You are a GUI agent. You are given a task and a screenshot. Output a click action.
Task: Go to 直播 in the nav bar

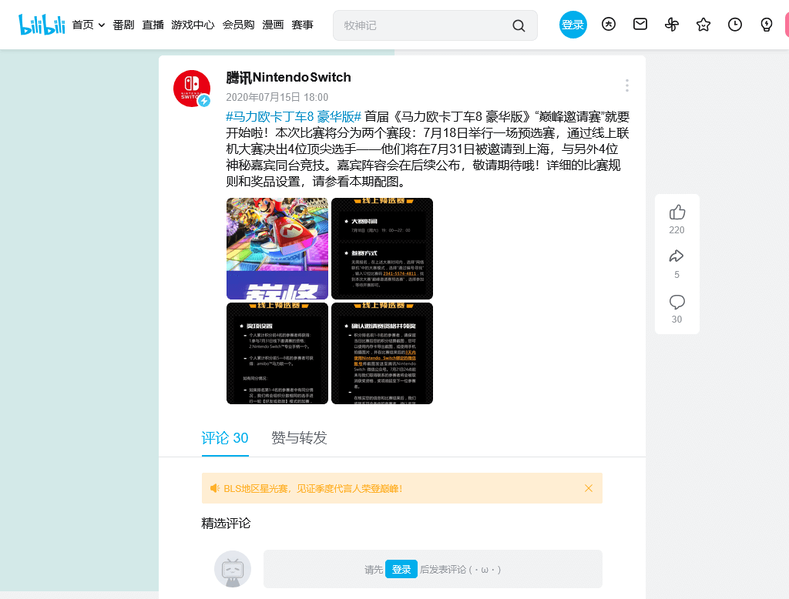(152, 25)
